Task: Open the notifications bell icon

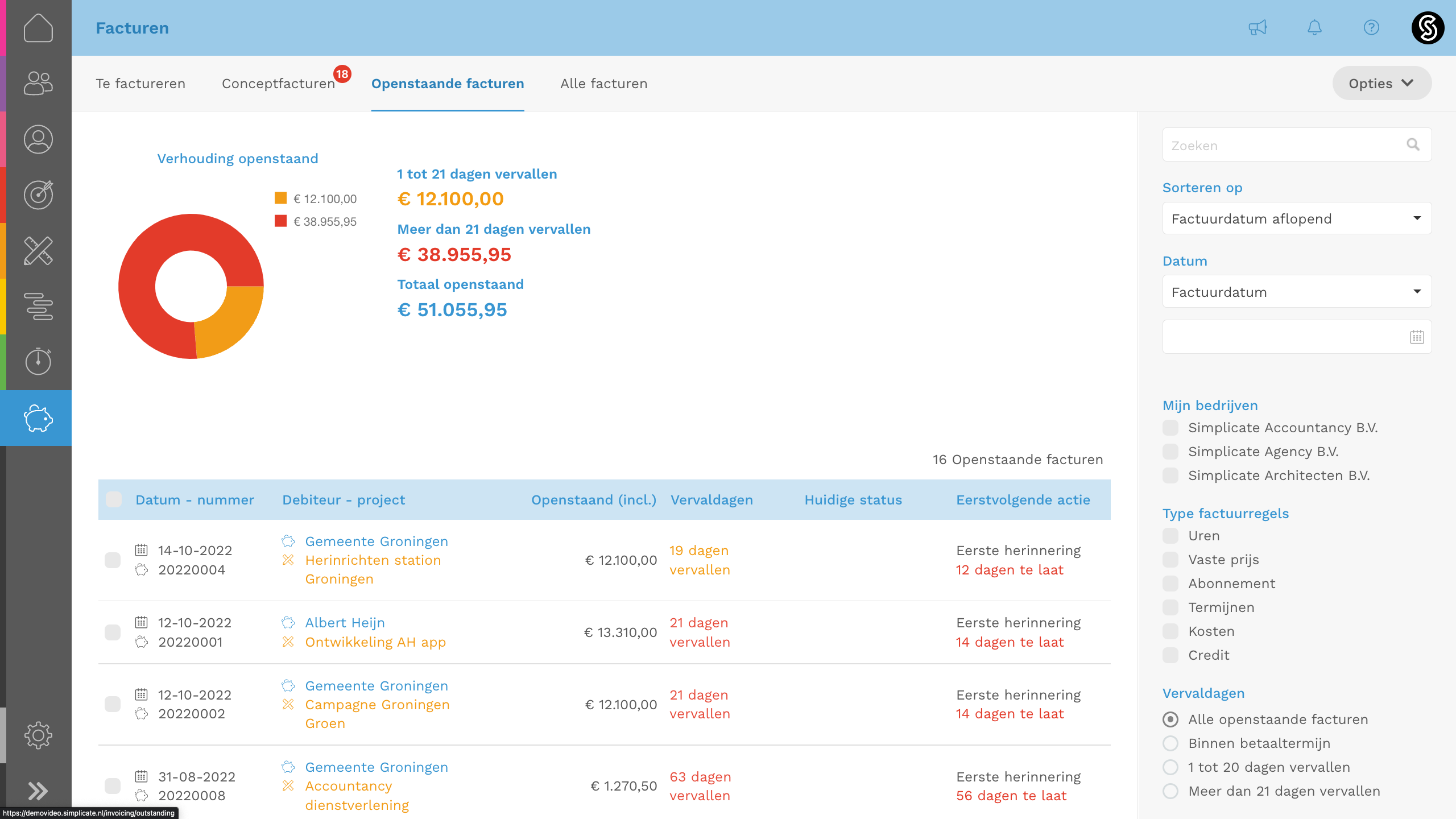Action: [x=1314, y=27]
